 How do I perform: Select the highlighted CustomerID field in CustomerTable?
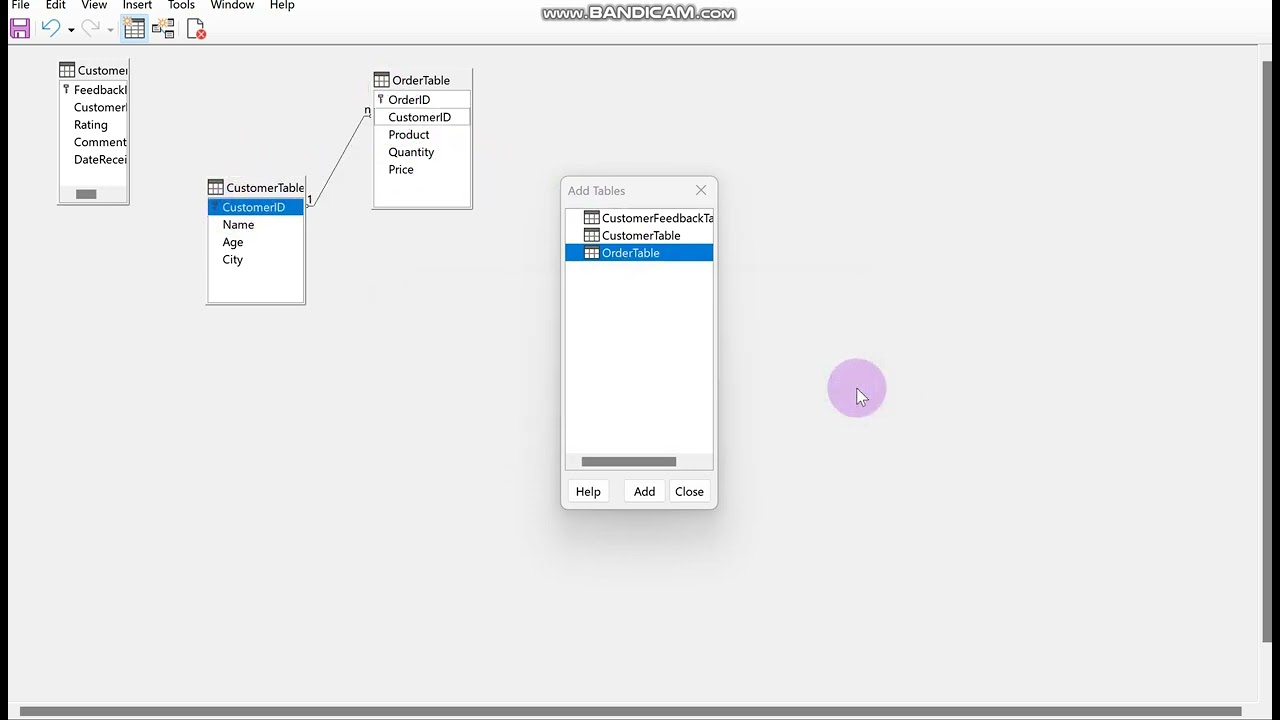coord(256,207)
